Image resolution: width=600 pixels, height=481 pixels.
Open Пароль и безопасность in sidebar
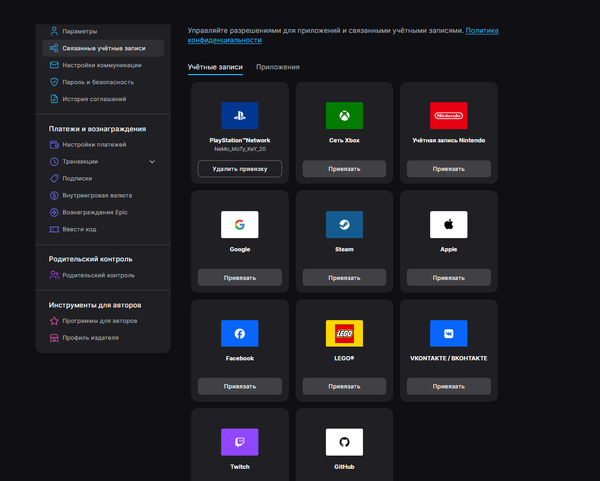pos(97,82)
